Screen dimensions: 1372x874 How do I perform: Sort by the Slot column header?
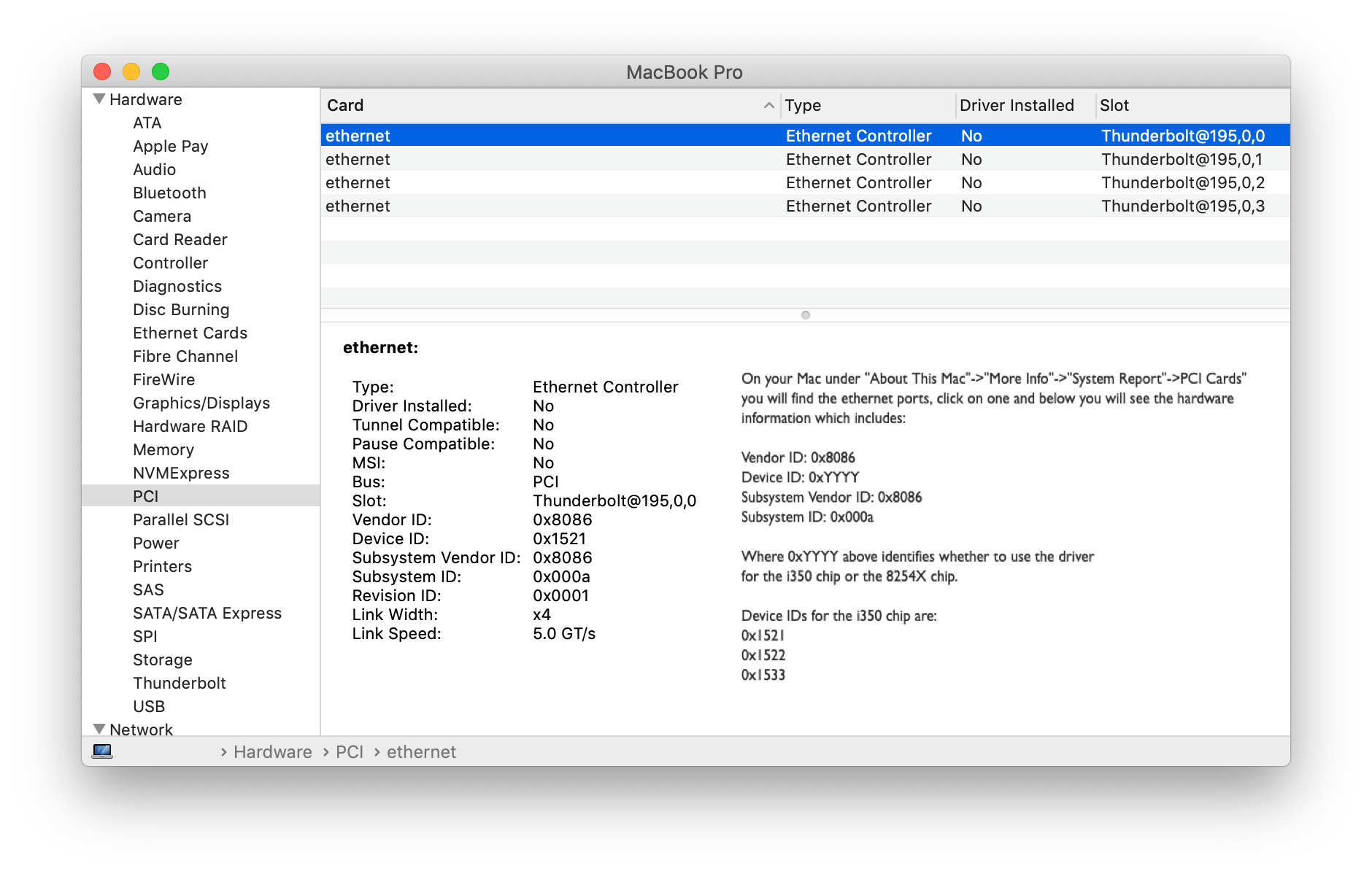[1192, 105]
